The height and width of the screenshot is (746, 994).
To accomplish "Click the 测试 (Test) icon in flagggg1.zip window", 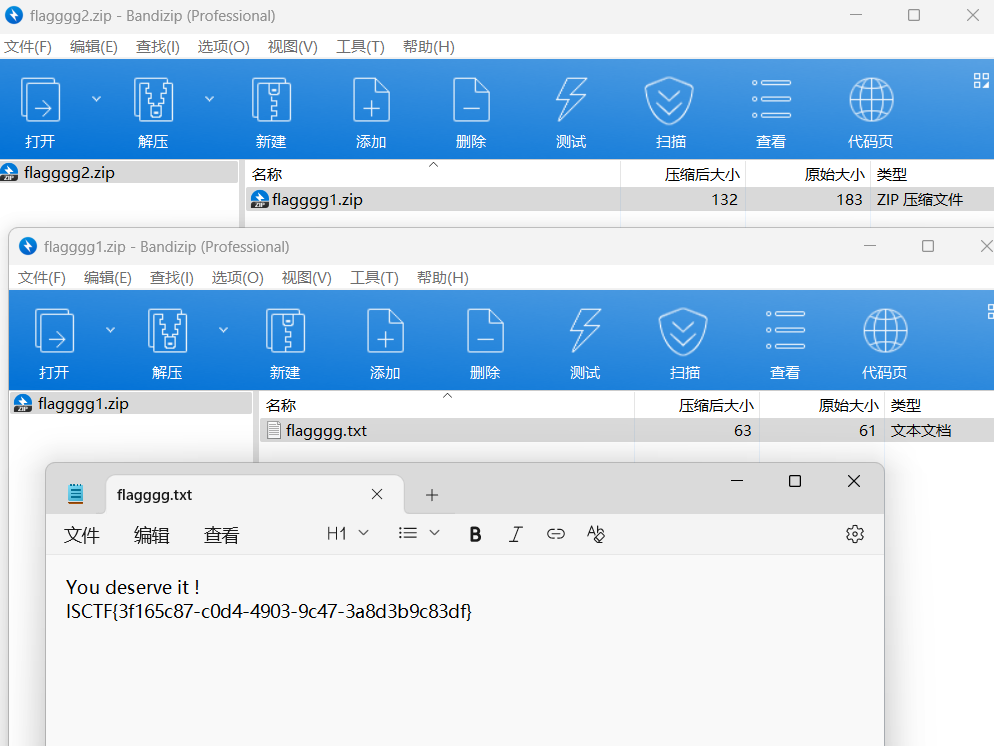I will [x=584, y=331].
